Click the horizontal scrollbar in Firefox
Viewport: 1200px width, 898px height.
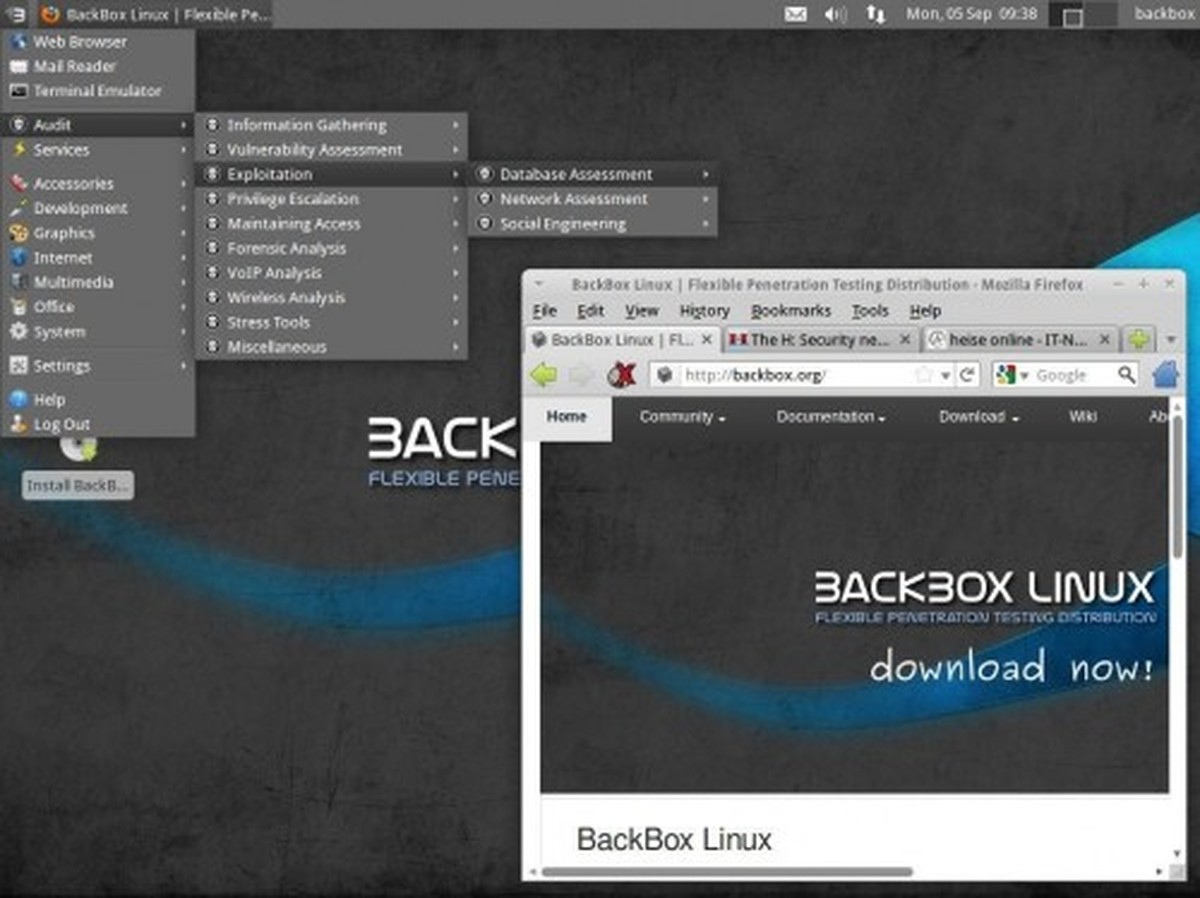(x=727, y=872)
